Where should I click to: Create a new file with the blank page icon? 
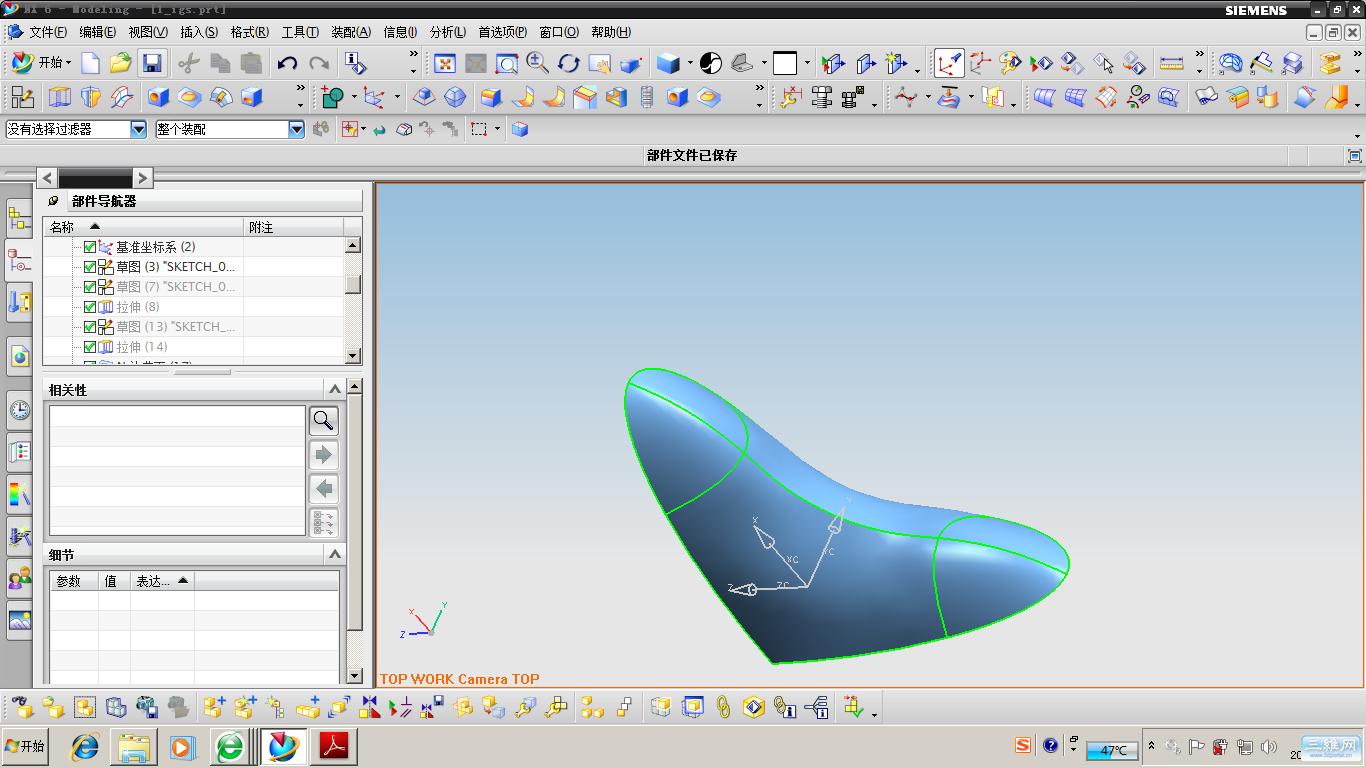[x=90, y=63]
